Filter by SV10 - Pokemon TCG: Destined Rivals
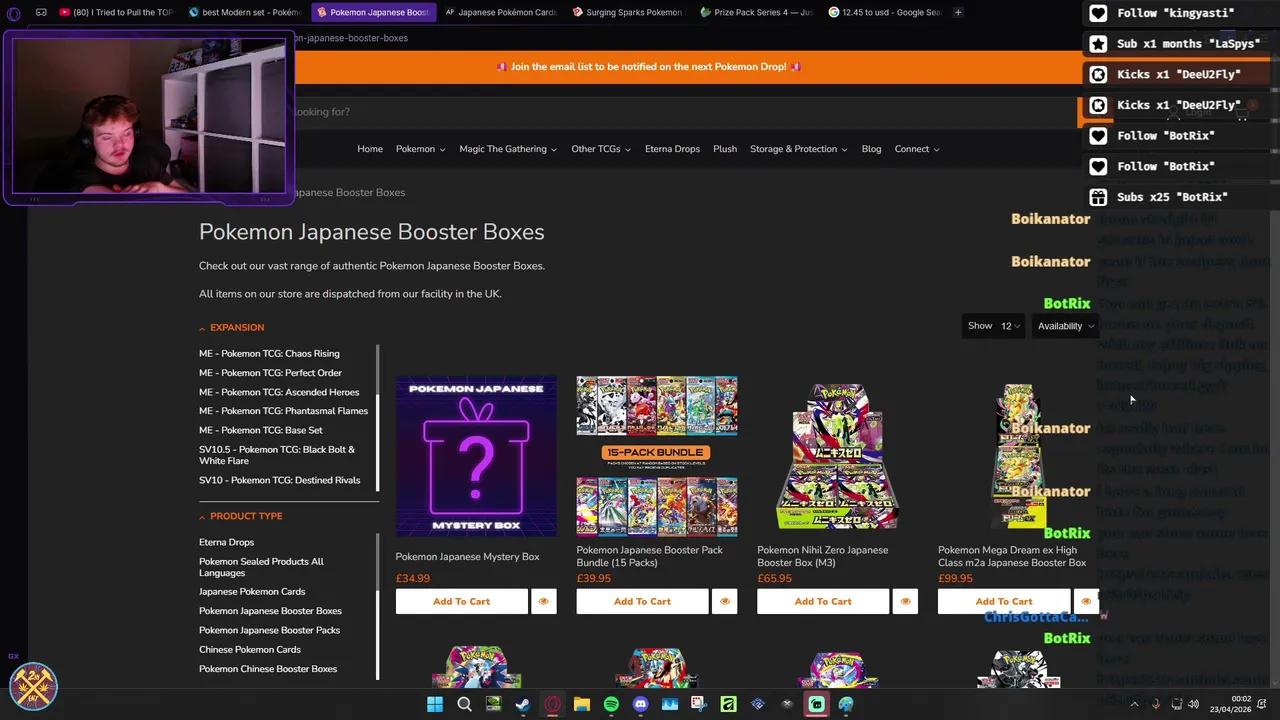This screenshot has height=720, width=1280. tap(279, 480)
